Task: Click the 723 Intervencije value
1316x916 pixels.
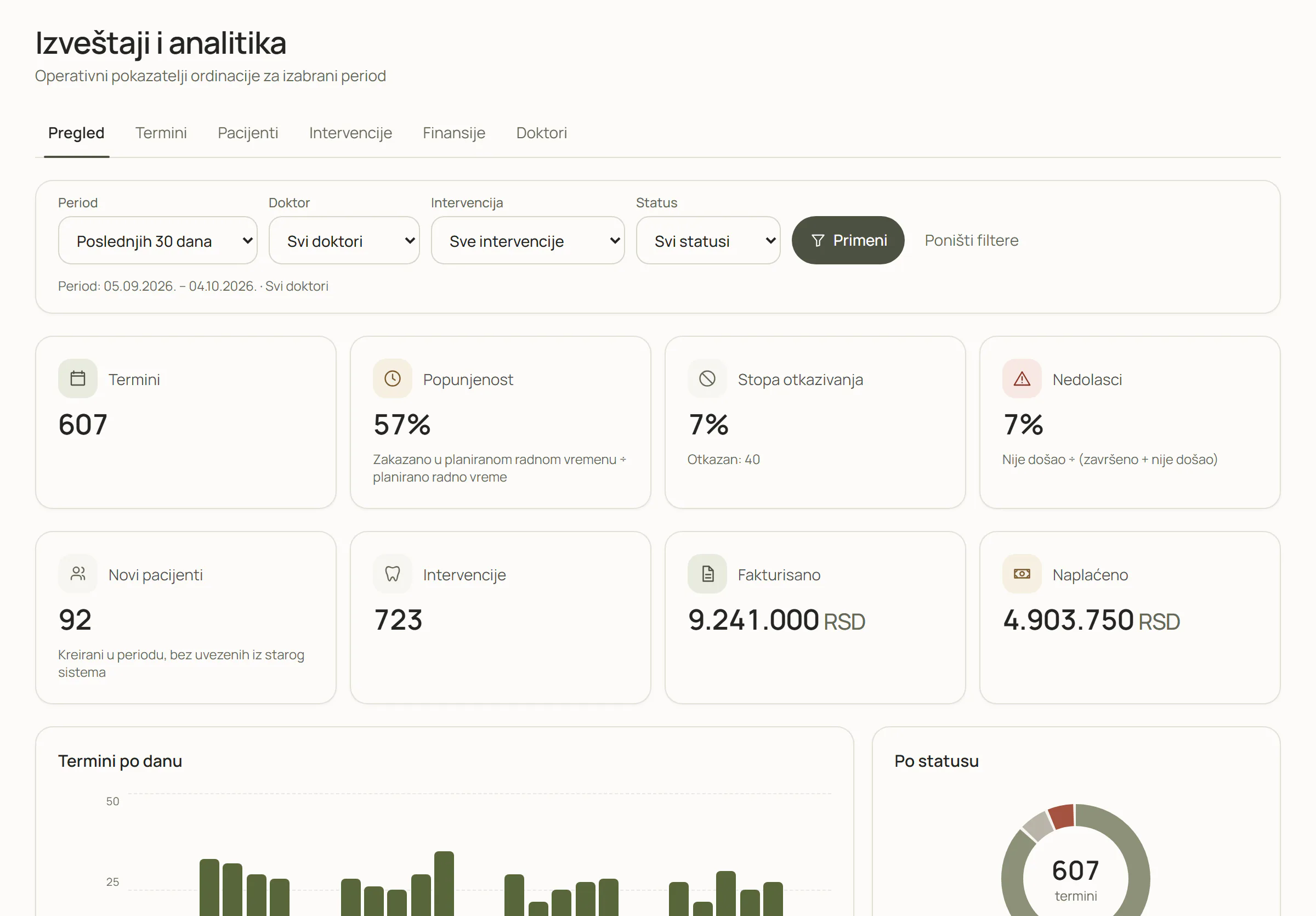Action: 398,620
